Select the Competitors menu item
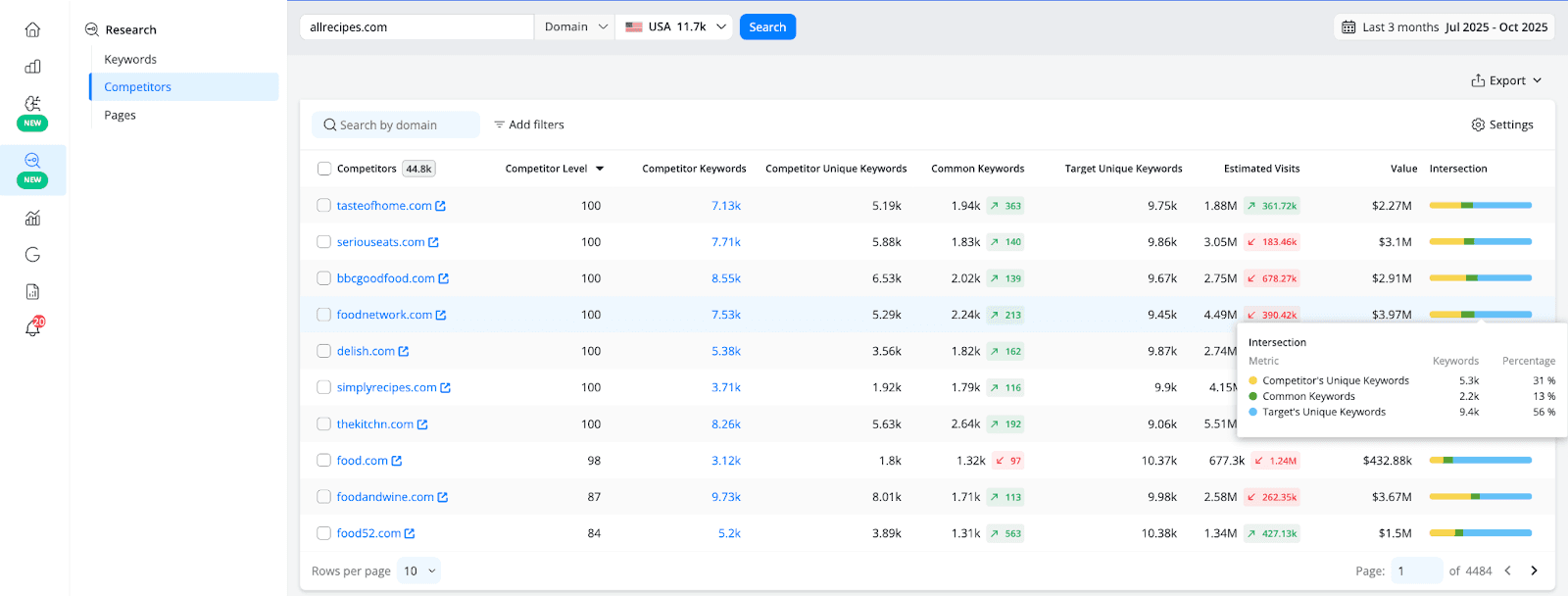 coord(184,87)
